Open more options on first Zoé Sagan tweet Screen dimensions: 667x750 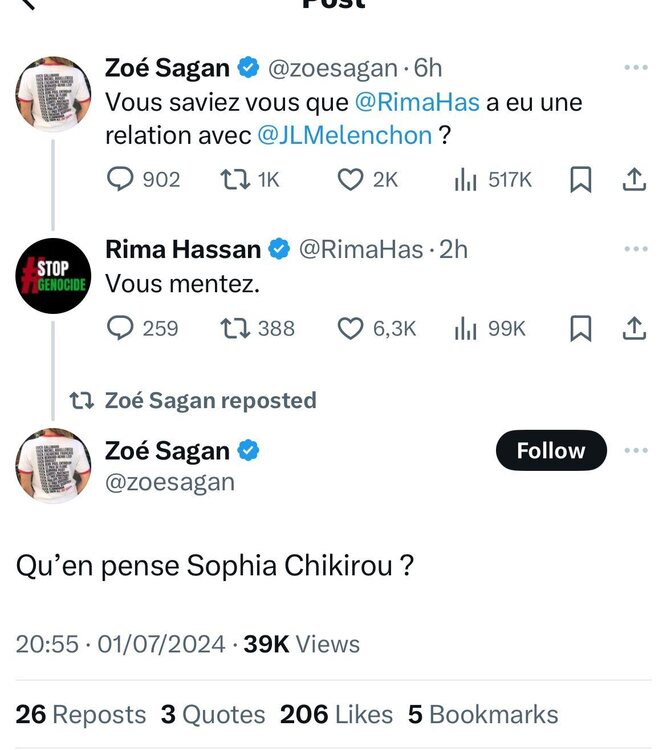pos(635,68)
